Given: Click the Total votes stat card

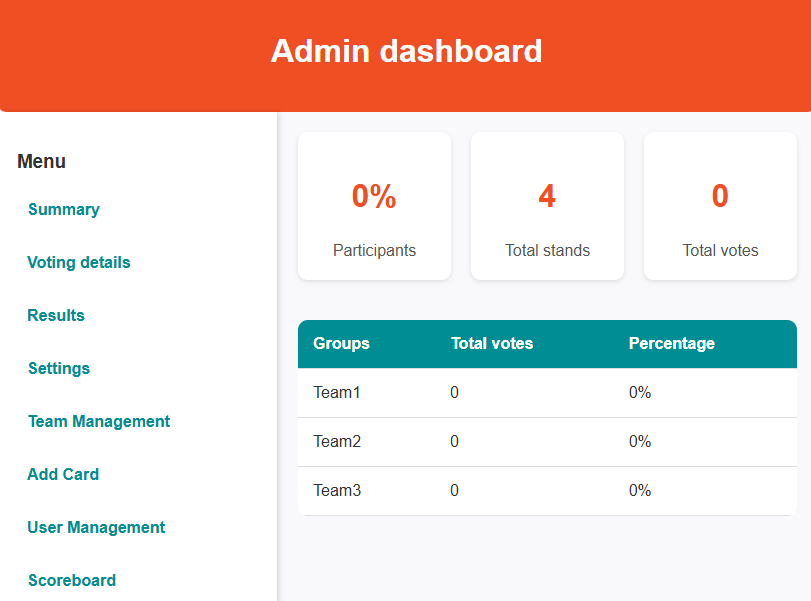Looking at the screenshot, I should tap(720, 207).
